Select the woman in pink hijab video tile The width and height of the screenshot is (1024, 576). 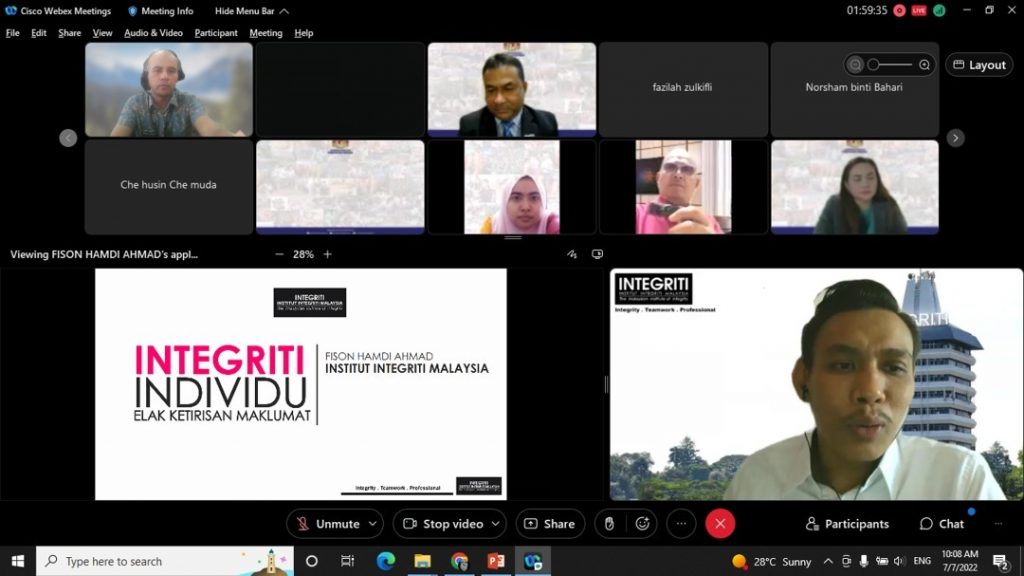511,187
